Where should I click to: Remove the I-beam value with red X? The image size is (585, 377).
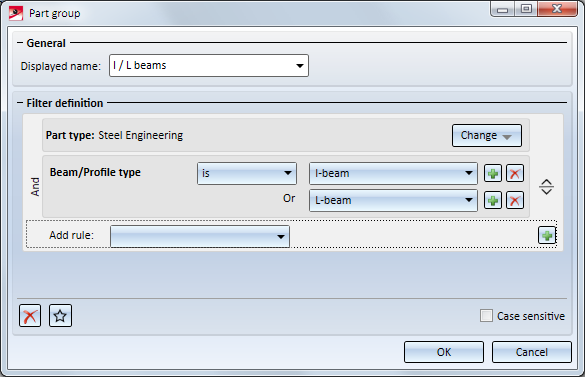point(515,174)
